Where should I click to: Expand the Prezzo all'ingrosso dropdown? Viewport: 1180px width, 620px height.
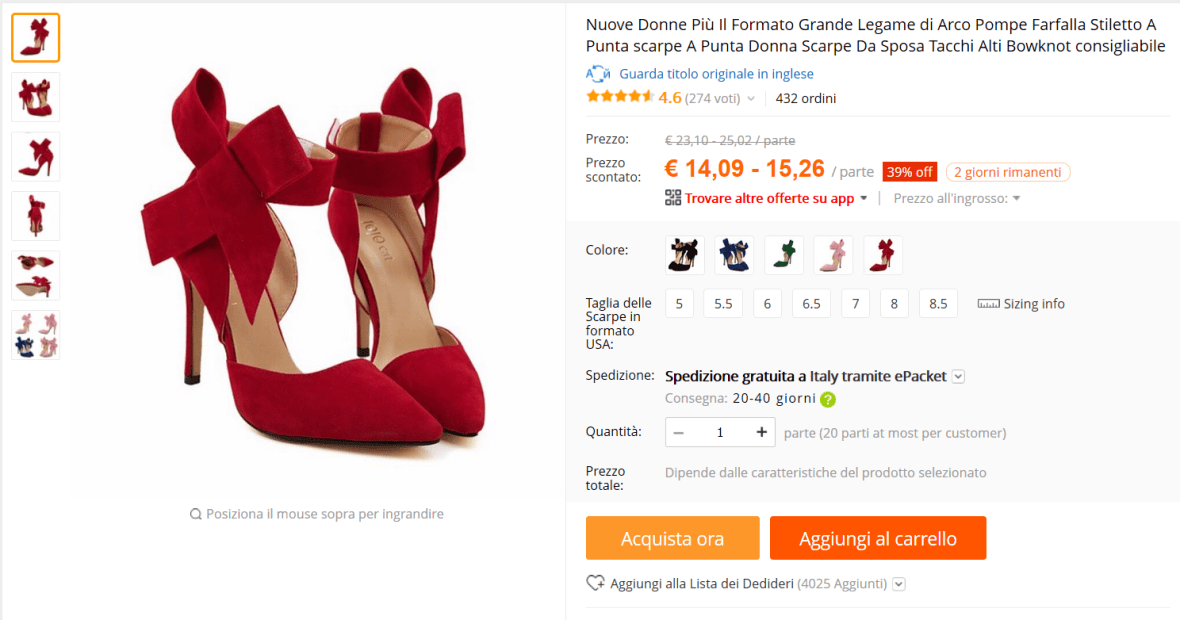[1016, 198]
